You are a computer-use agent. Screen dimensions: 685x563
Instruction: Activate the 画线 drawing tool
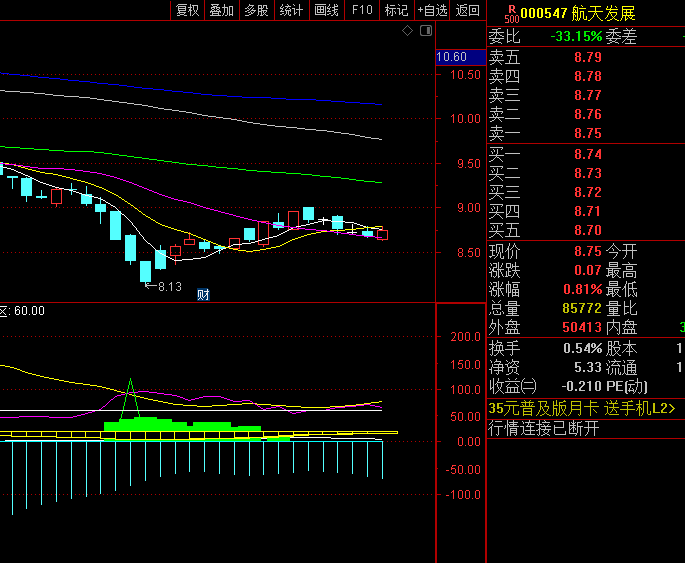tap(326, 10)
